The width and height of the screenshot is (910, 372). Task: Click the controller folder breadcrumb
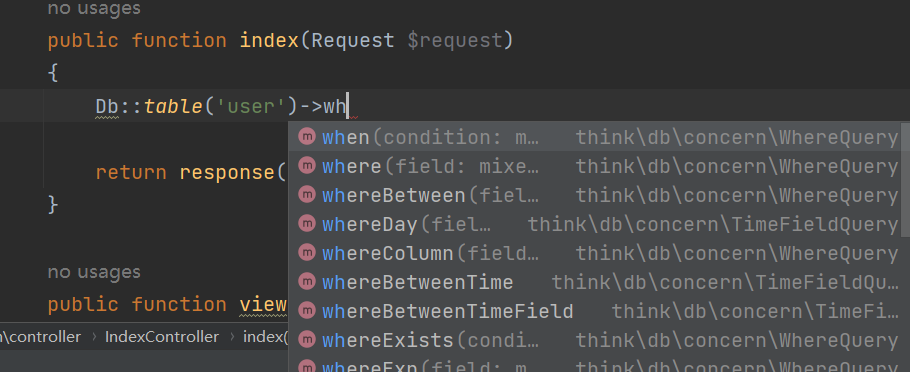[41, 337]
